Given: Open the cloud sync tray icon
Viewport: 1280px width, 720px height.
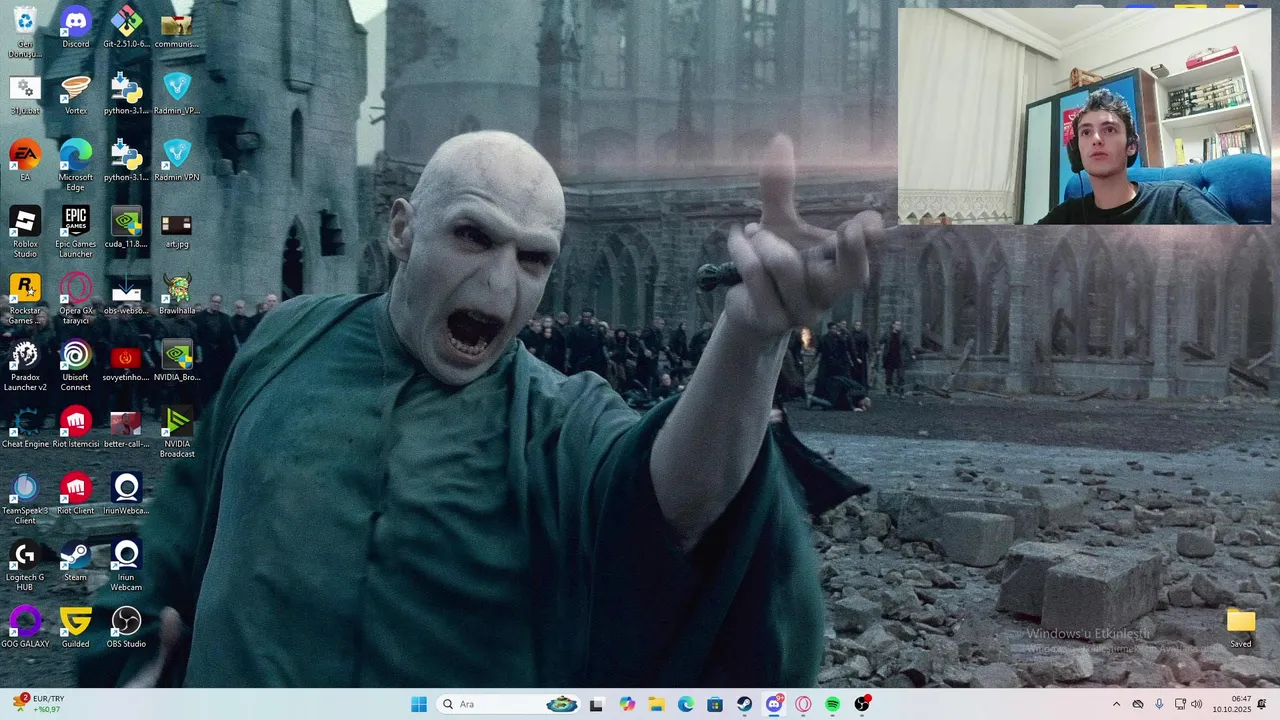Looking at the screenshot, I should click(1138, 704).
